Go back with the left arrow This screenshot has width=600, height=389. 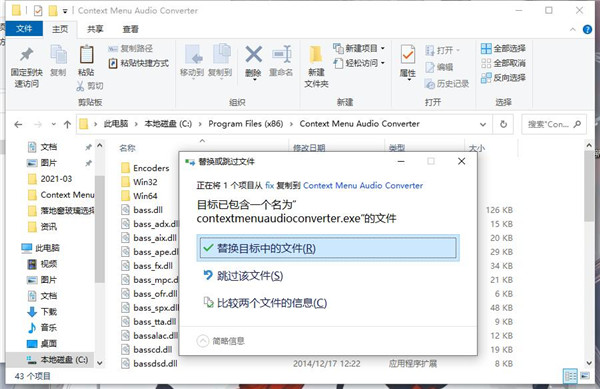click(18, 124)
